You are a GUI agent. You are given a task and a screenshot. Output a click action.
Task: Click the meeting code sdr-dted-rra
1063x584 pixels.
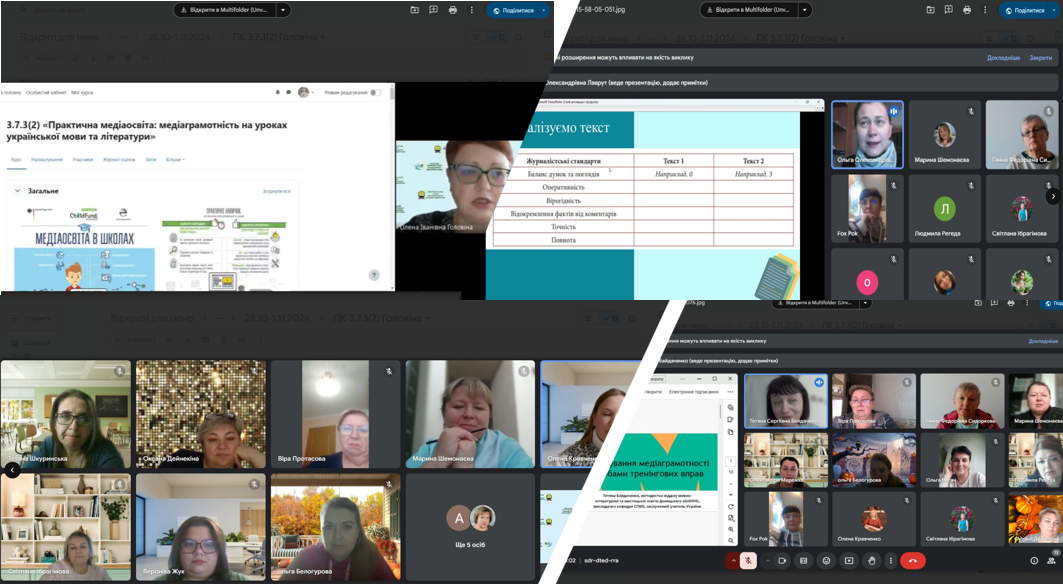[601, 560]
